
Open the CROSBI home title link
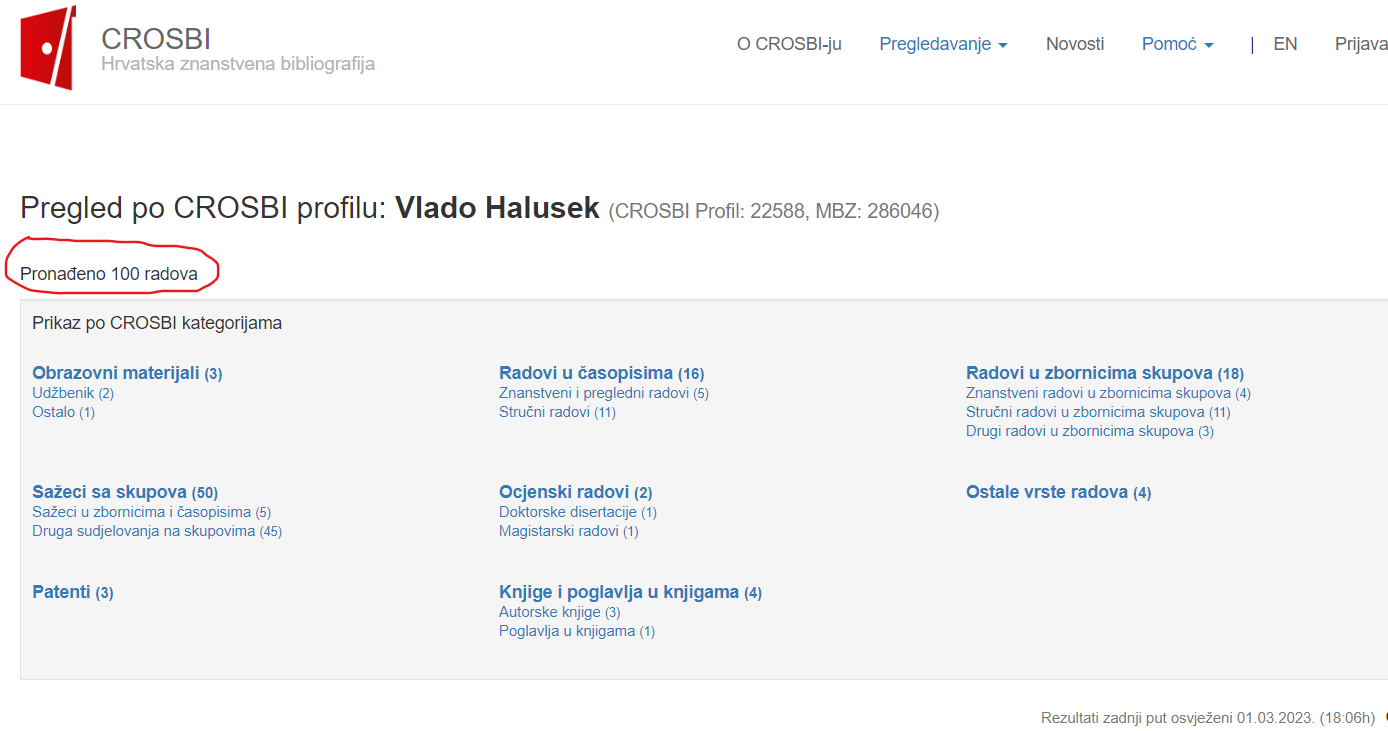156,38
